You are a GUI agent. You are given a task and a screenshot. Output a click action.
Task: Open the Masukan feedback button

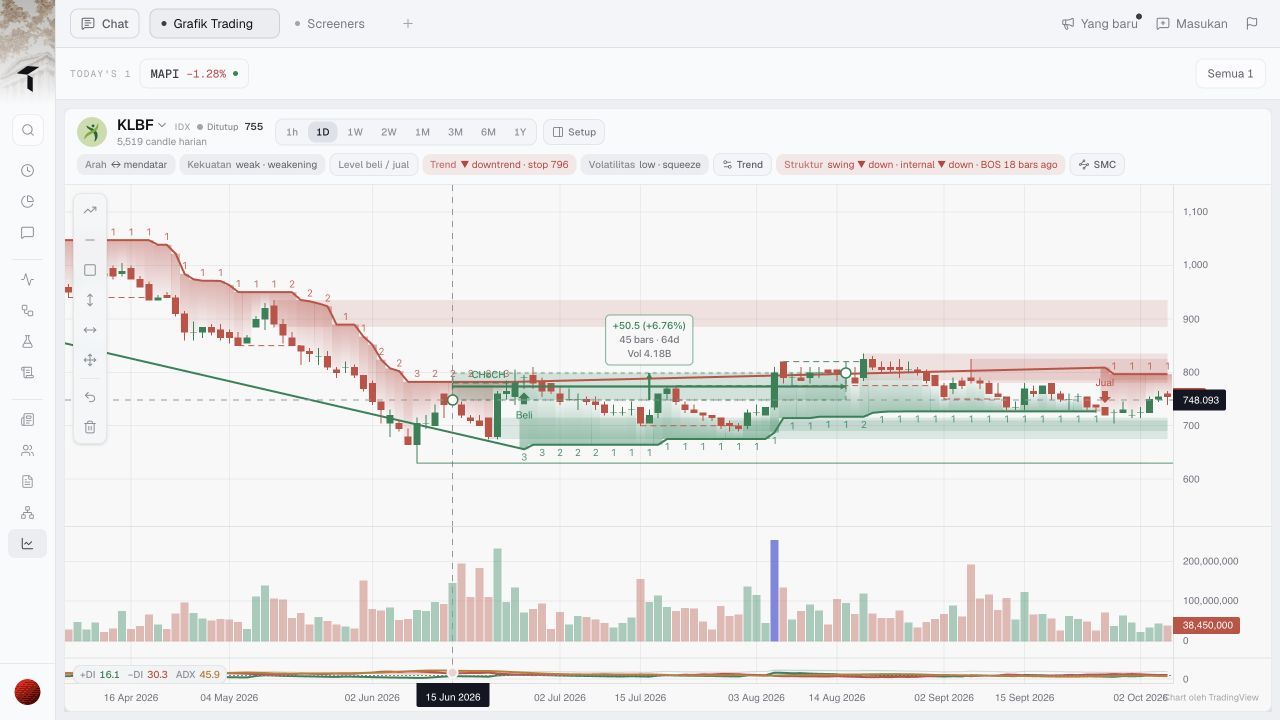pyautogui.click(x=1192, y=23)
